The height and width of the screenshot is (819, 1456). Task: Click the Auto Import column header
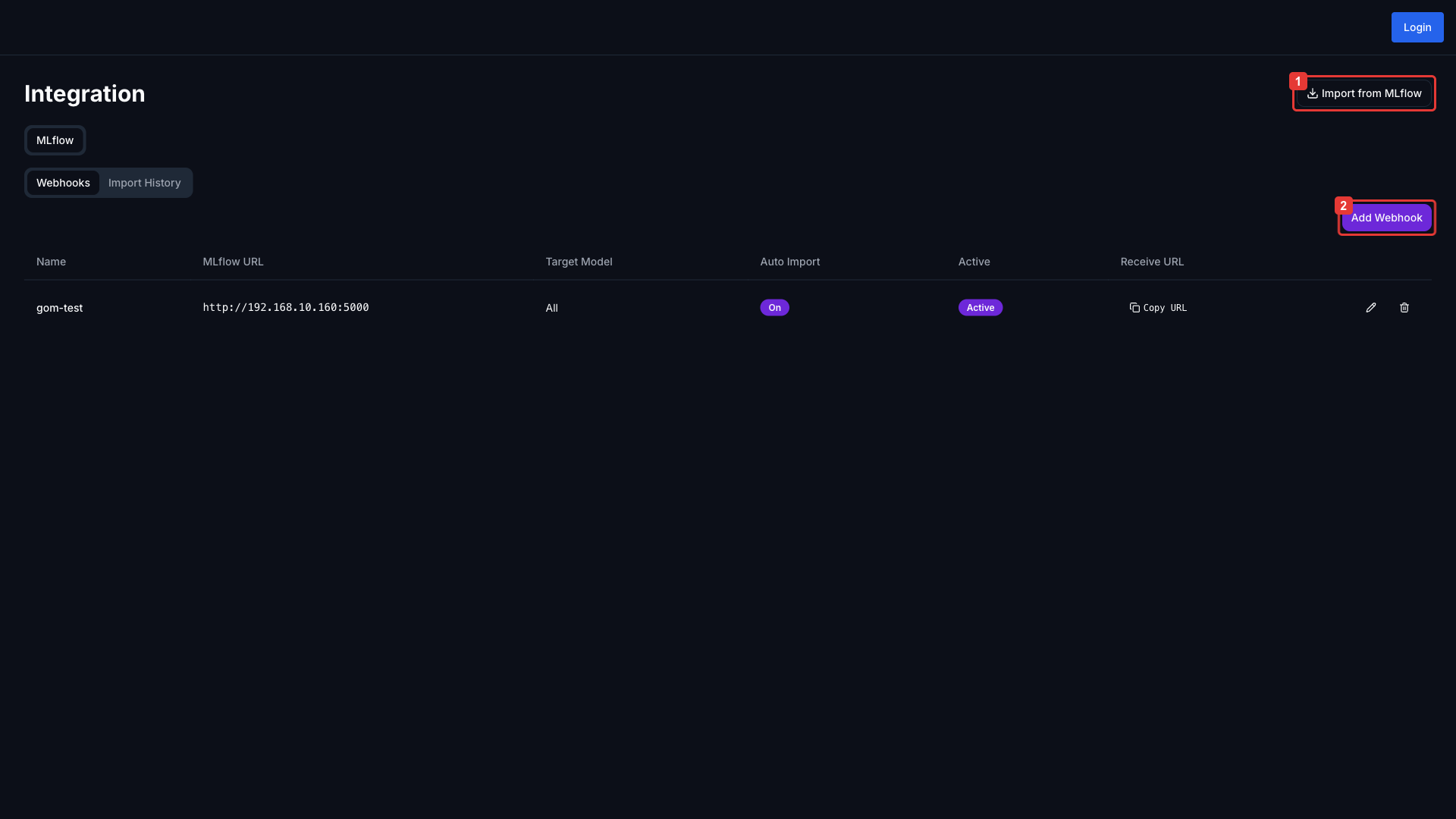(x=789, y=261)
